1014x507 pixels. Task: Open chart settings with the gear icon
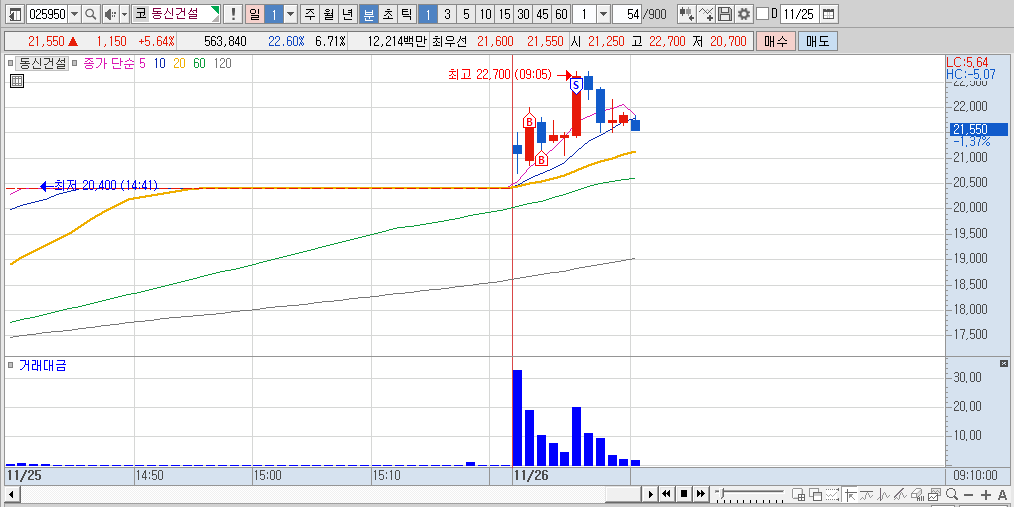[744, 14]
